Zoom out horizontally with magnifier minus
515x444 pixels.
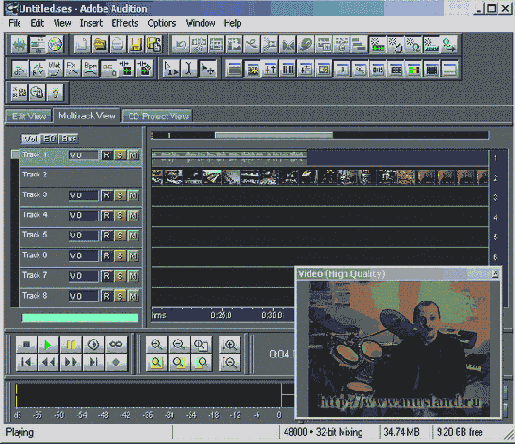(179, 344)
